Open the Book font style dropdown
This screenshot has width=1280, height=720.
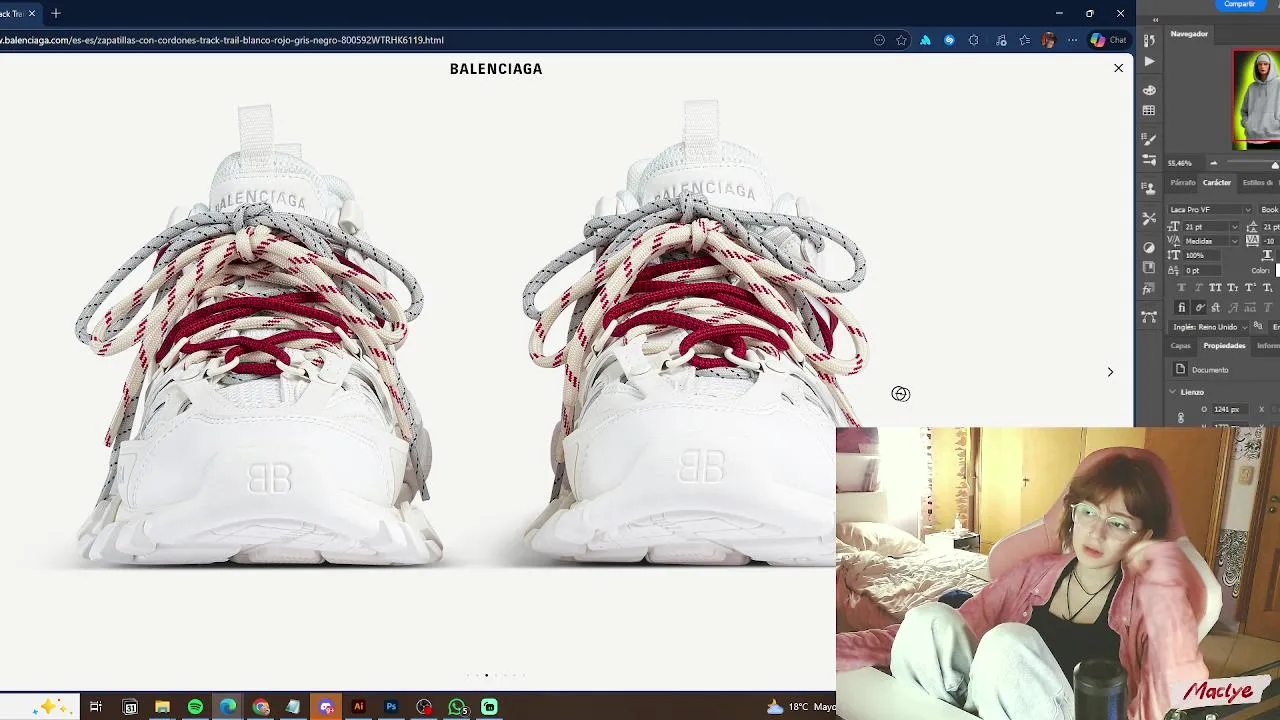coord(1269,210)
